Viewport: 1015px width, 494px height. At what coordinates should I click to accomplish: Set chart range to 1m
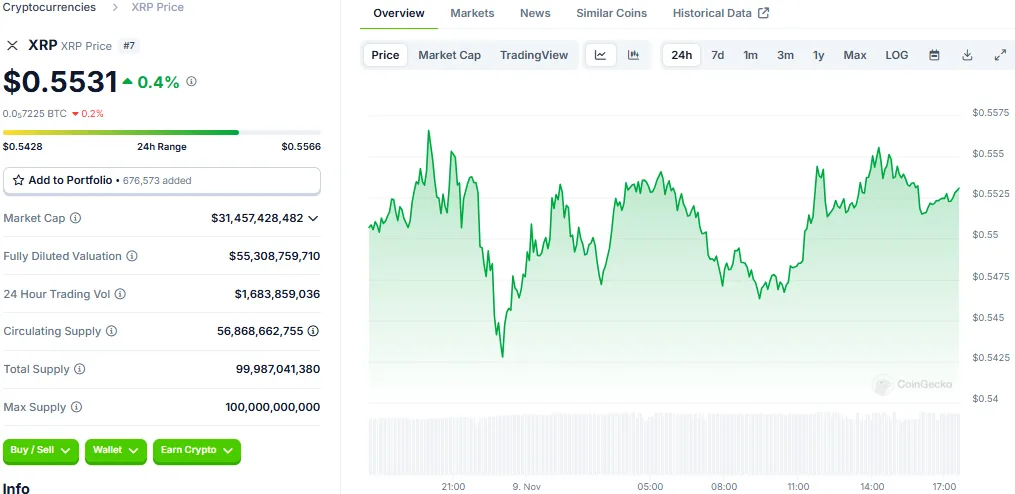750,55
